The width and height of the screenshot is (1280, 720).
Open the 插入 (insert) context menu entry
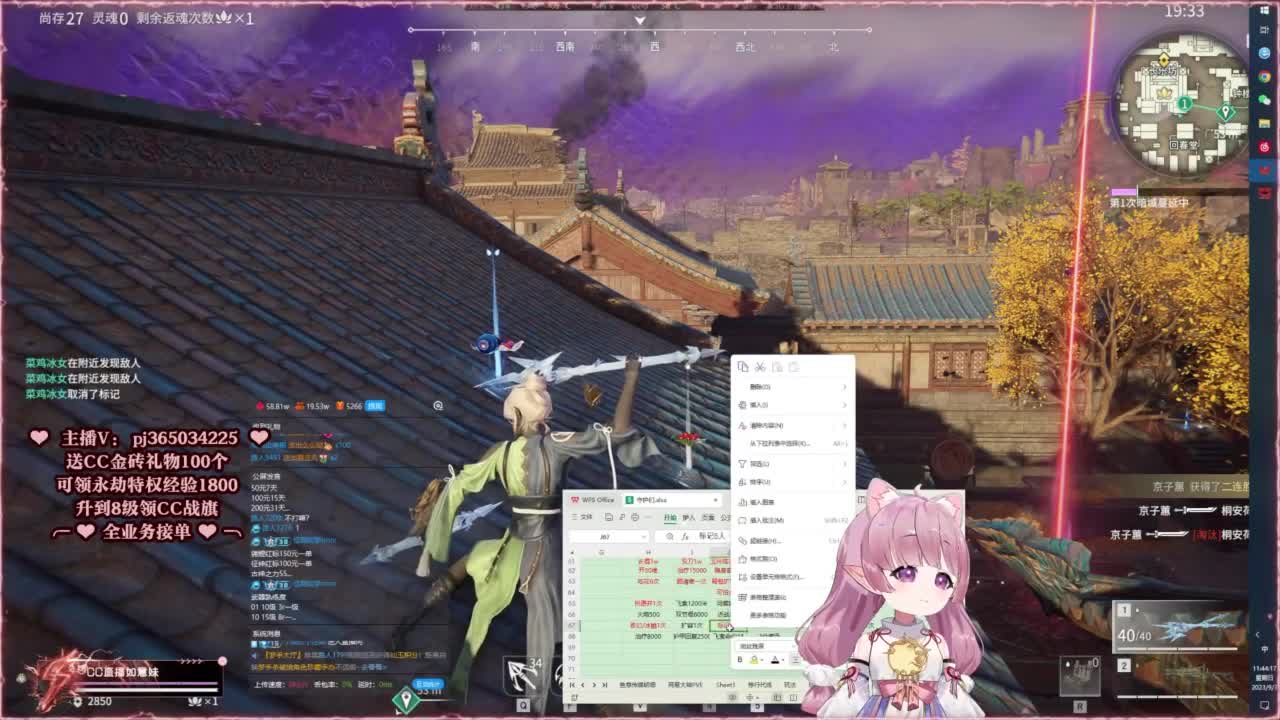(793, 405)
